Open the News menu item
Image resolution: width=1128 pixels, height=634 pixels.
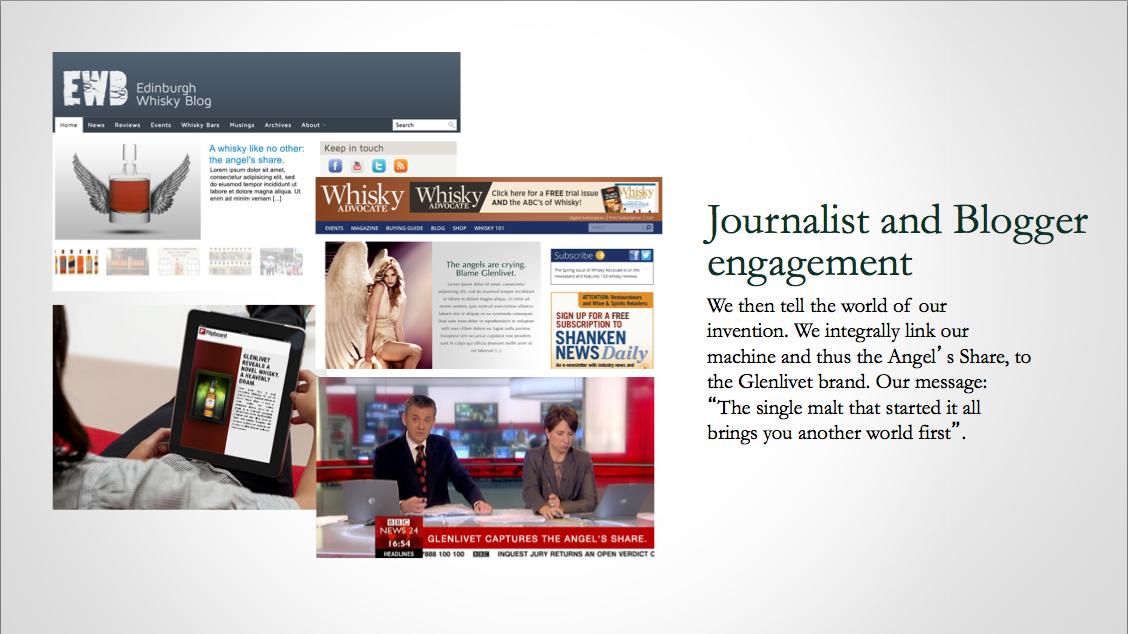[x=96, y=125]
